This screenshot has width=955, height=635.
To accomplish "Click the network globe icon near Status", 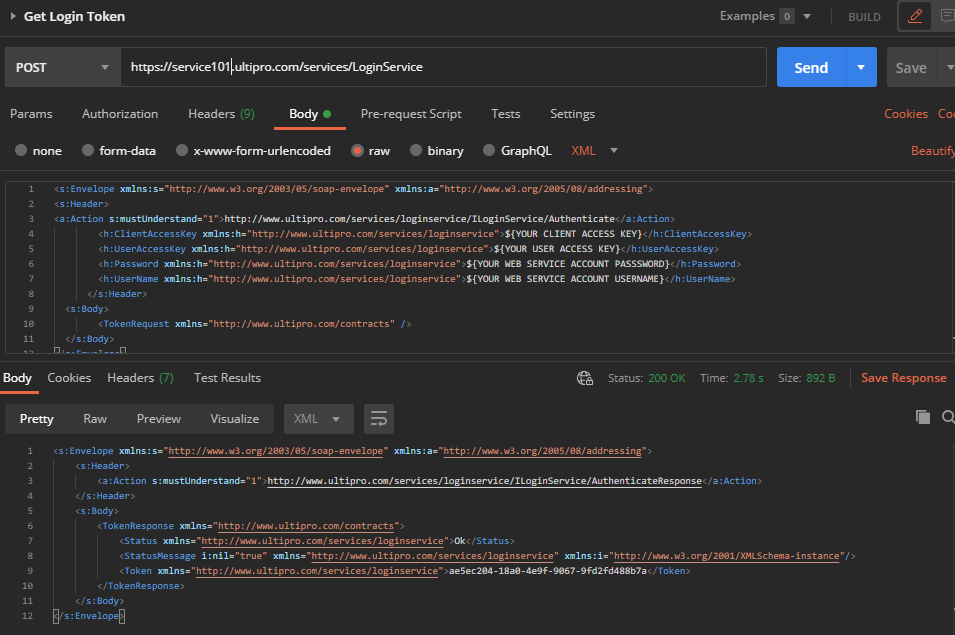I will [x=585, y=378].
